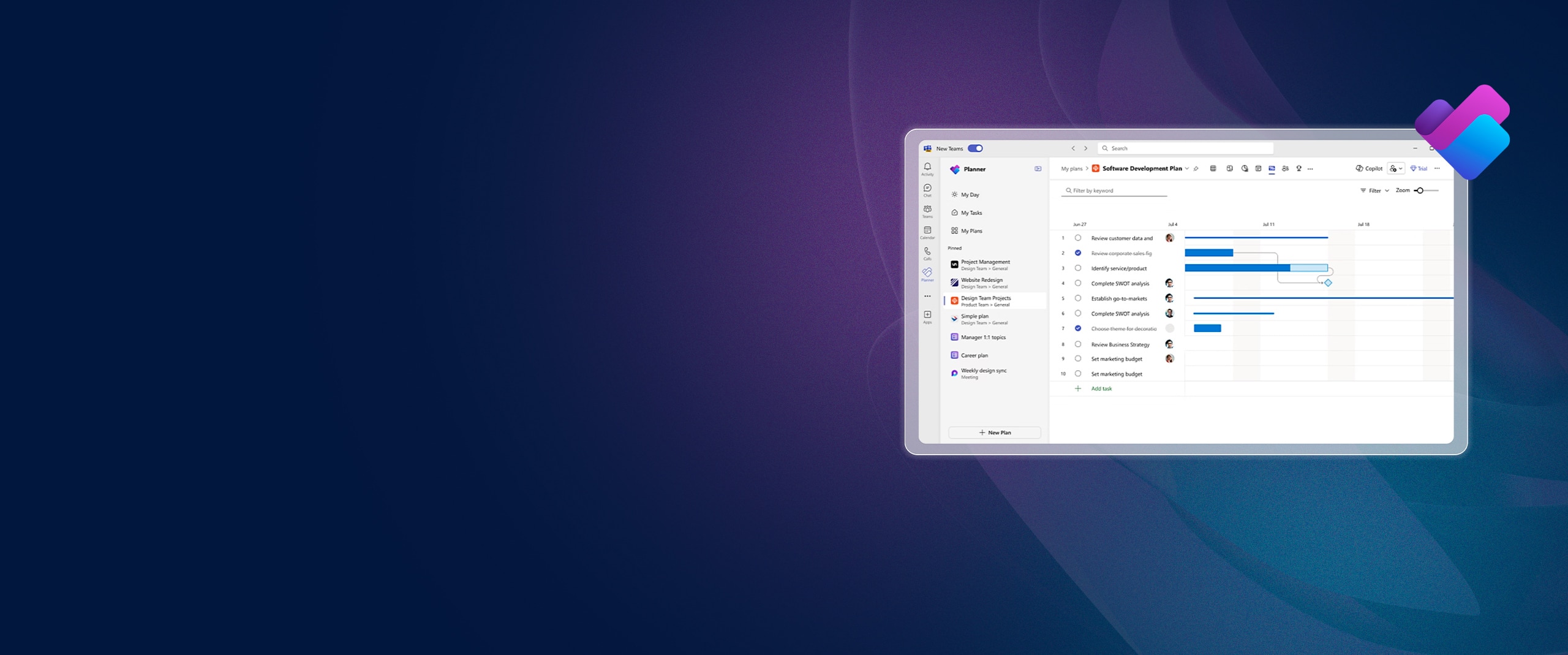Open the share members dropdown beside Copilot
This screenshot has height=655, width=1568.
pyautogui.click(x=1396, y=168)
